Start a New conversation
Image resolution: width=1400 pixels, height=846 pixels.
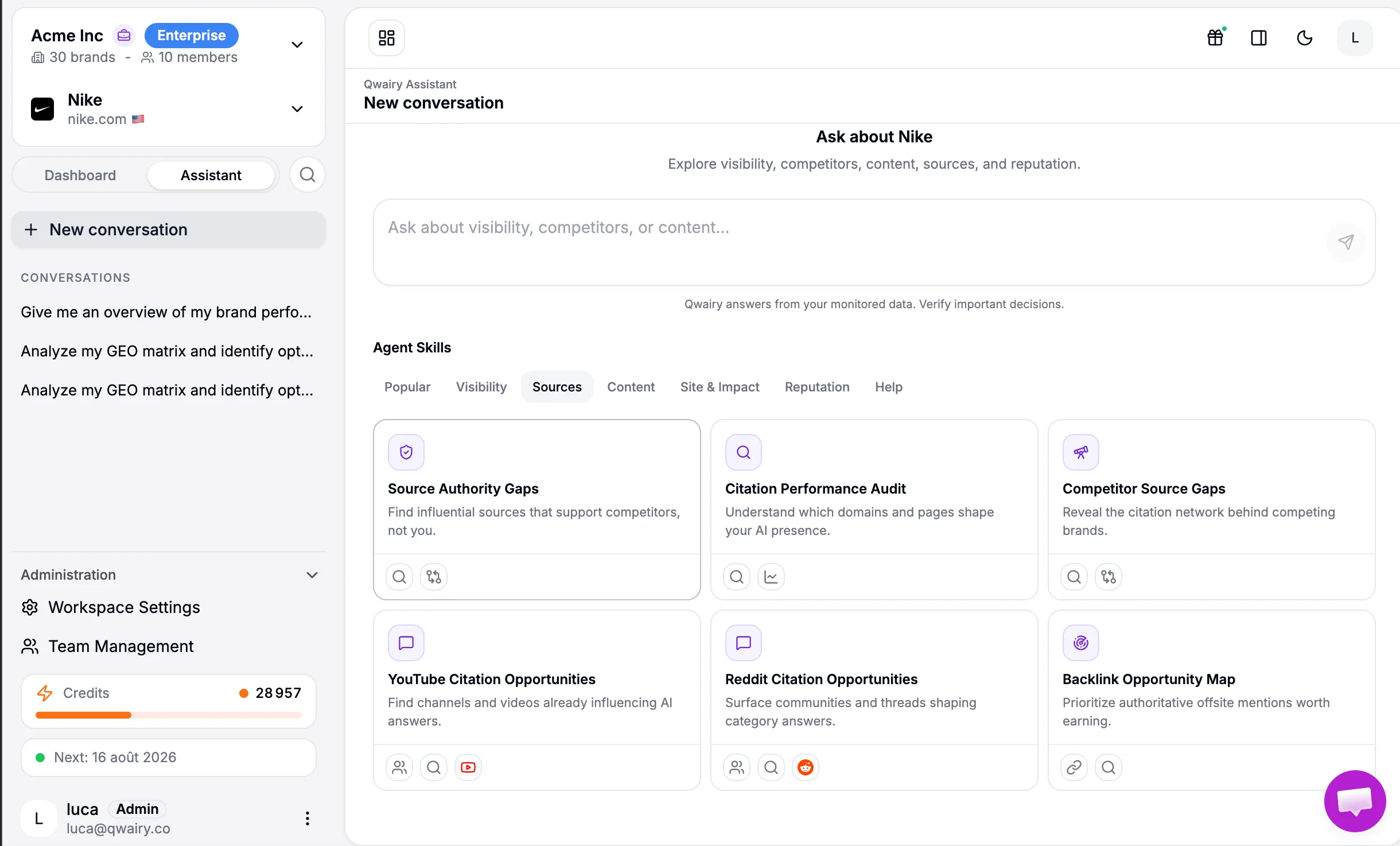[169, 230]
